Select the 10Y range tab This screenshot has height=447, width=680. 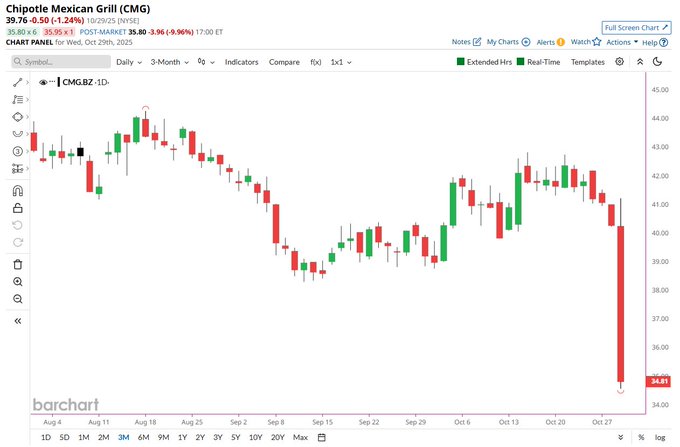pos(255,437)
